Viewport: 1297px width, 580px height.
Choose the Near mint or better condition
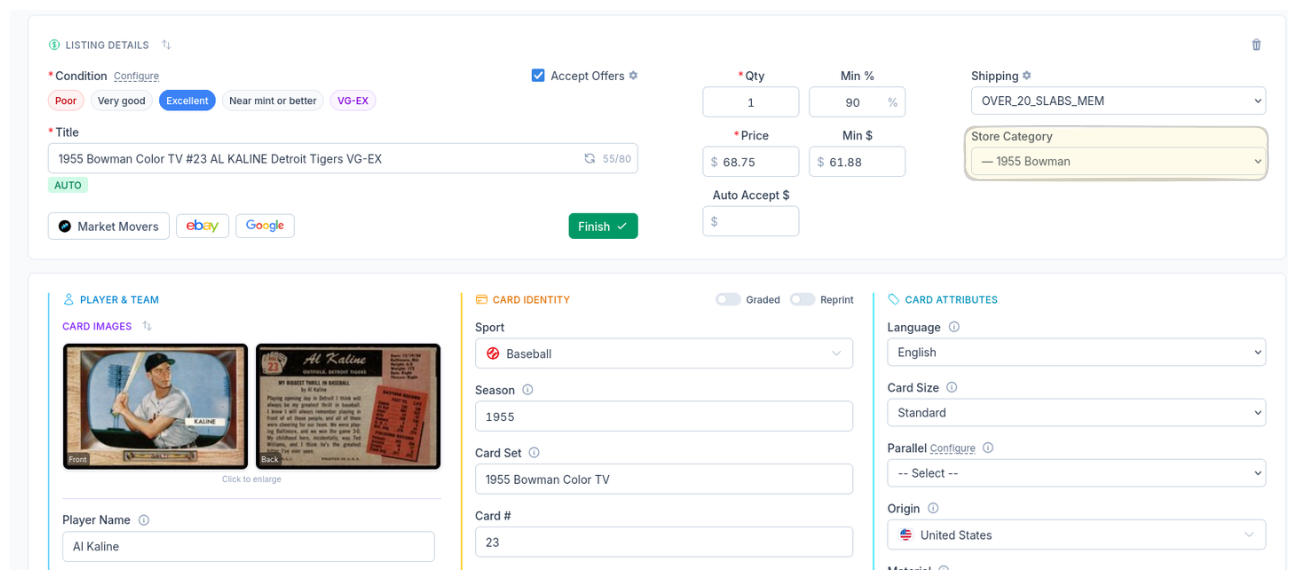pyautogui.click(x=272, y=101)
